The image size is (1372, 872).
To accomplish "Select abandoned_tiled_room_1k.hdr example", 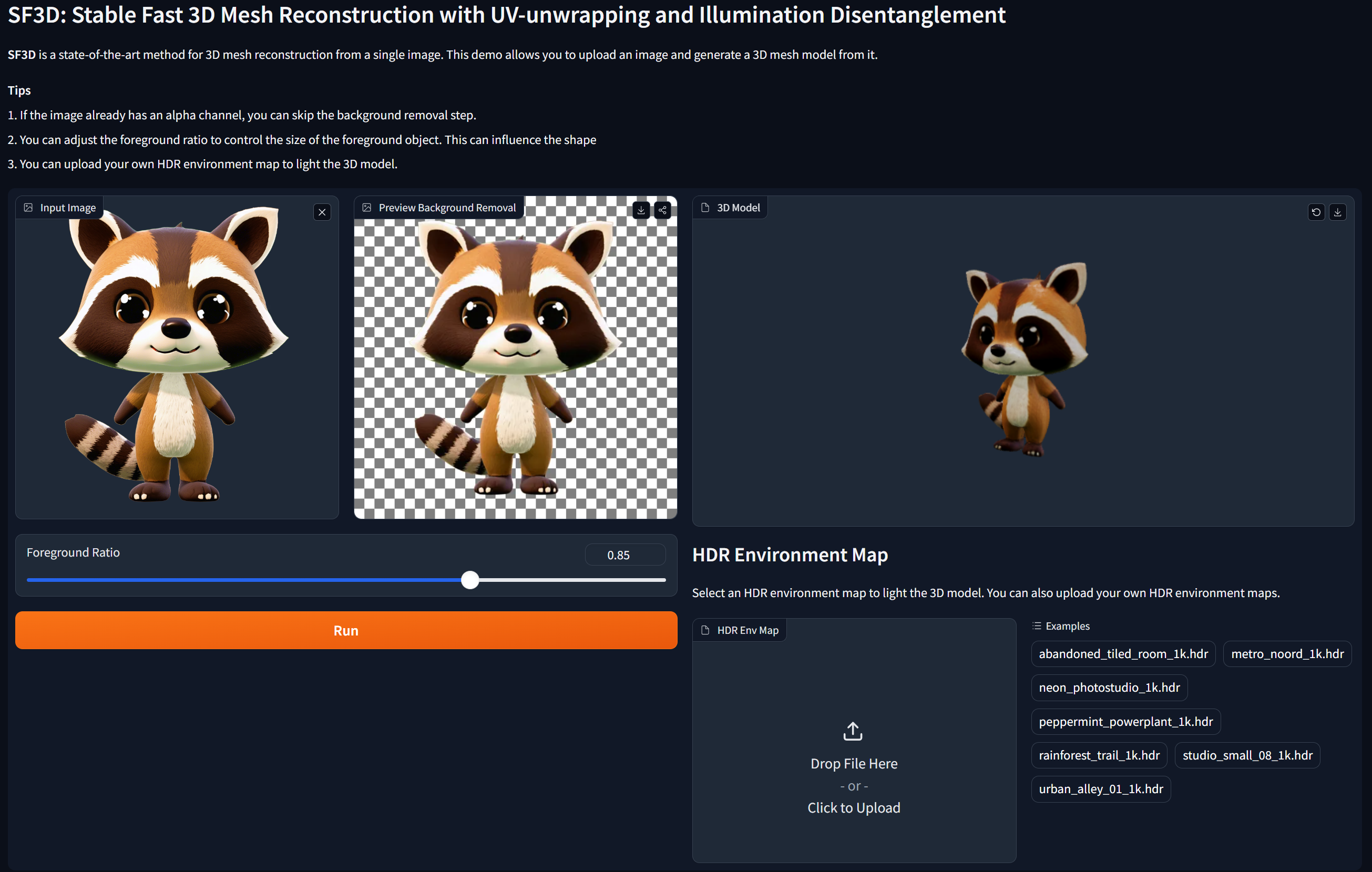I will (x=1122, y=654).
